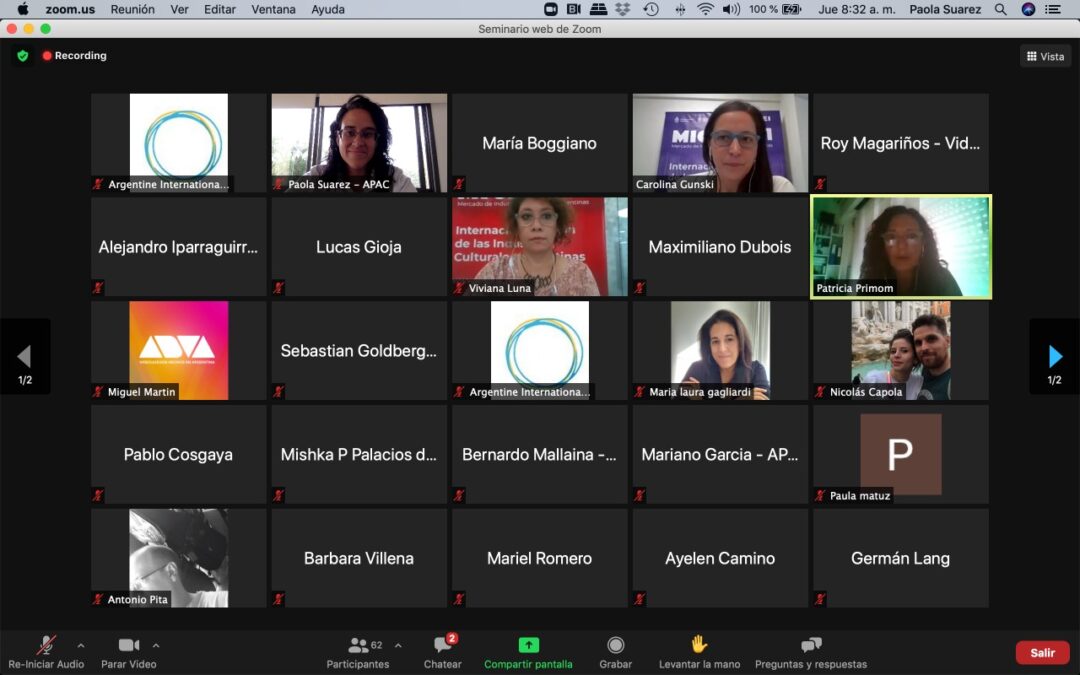This screenshot has width=1080, height=675.
Task: Toggle Parar Video camera button
Action: pos(129,652)
